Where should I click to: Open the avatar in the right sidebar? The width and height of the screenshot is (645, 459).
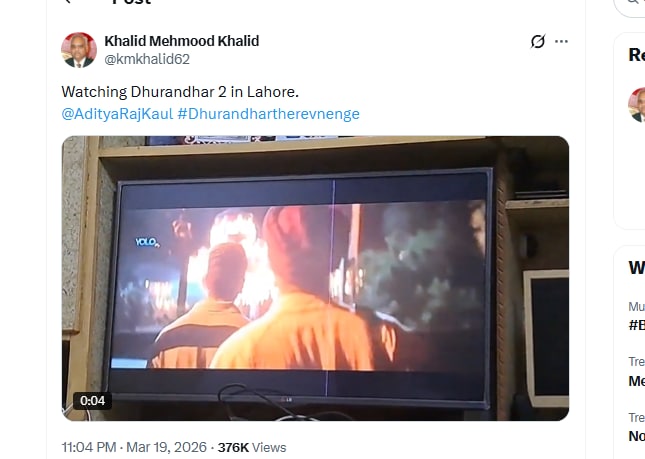coord(637,105)
